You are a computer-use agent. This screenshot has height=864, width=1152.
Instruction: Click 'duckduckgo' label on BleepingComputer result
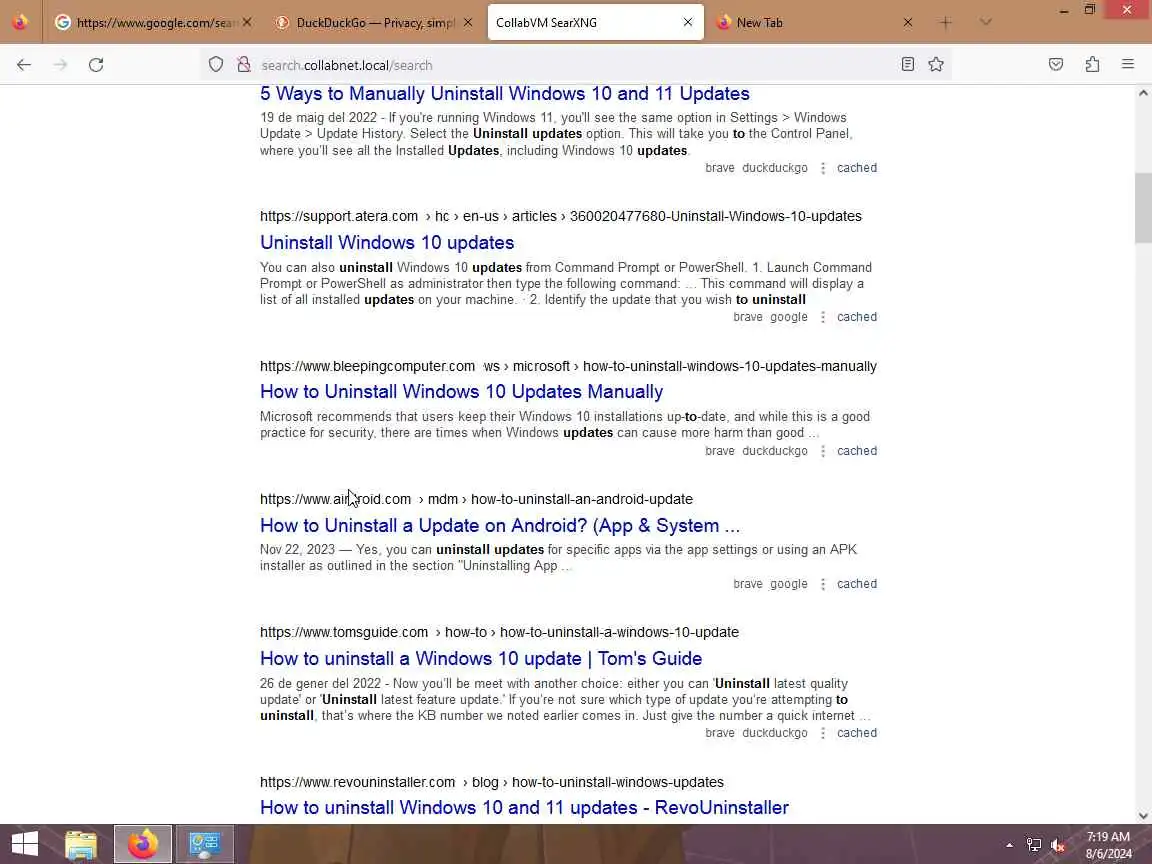coord(774,451)
